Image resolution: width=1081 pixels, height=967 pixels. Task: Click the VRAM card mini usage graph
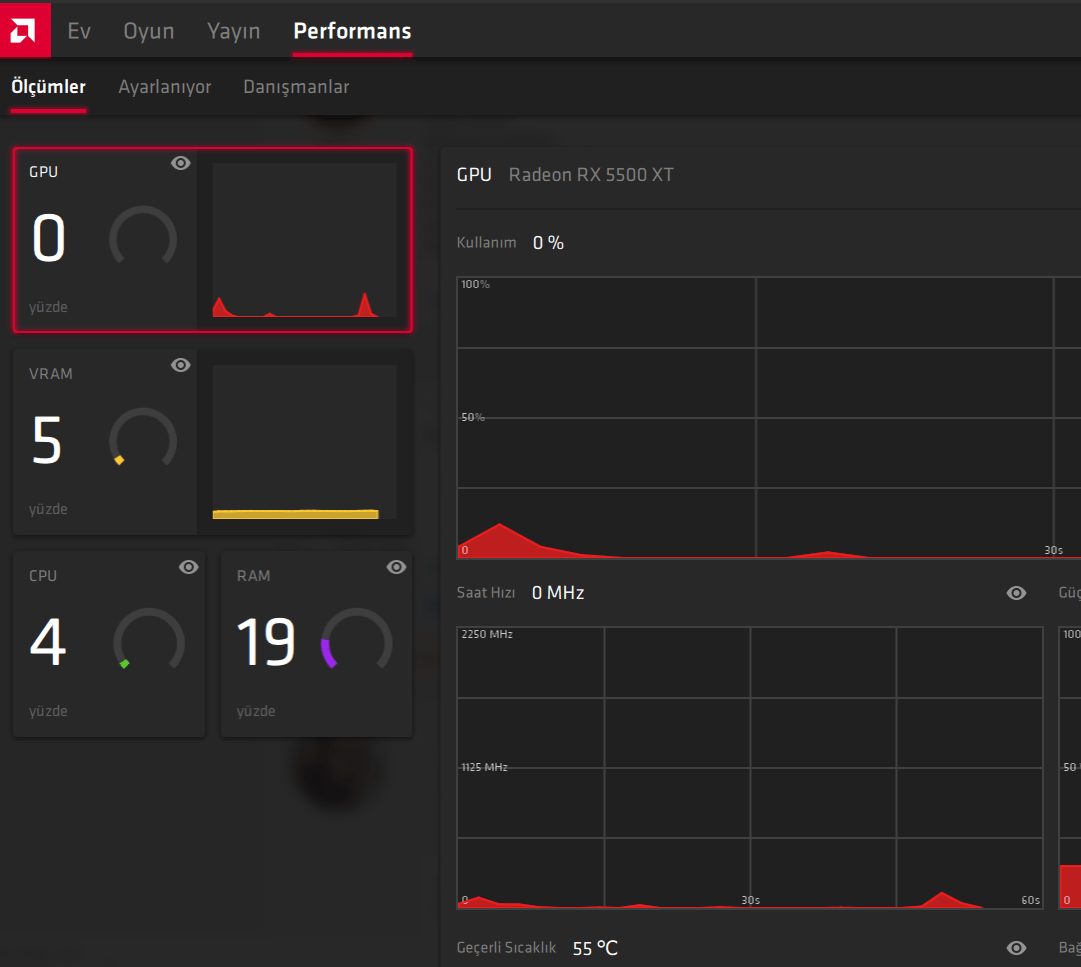tap(305, 442)
